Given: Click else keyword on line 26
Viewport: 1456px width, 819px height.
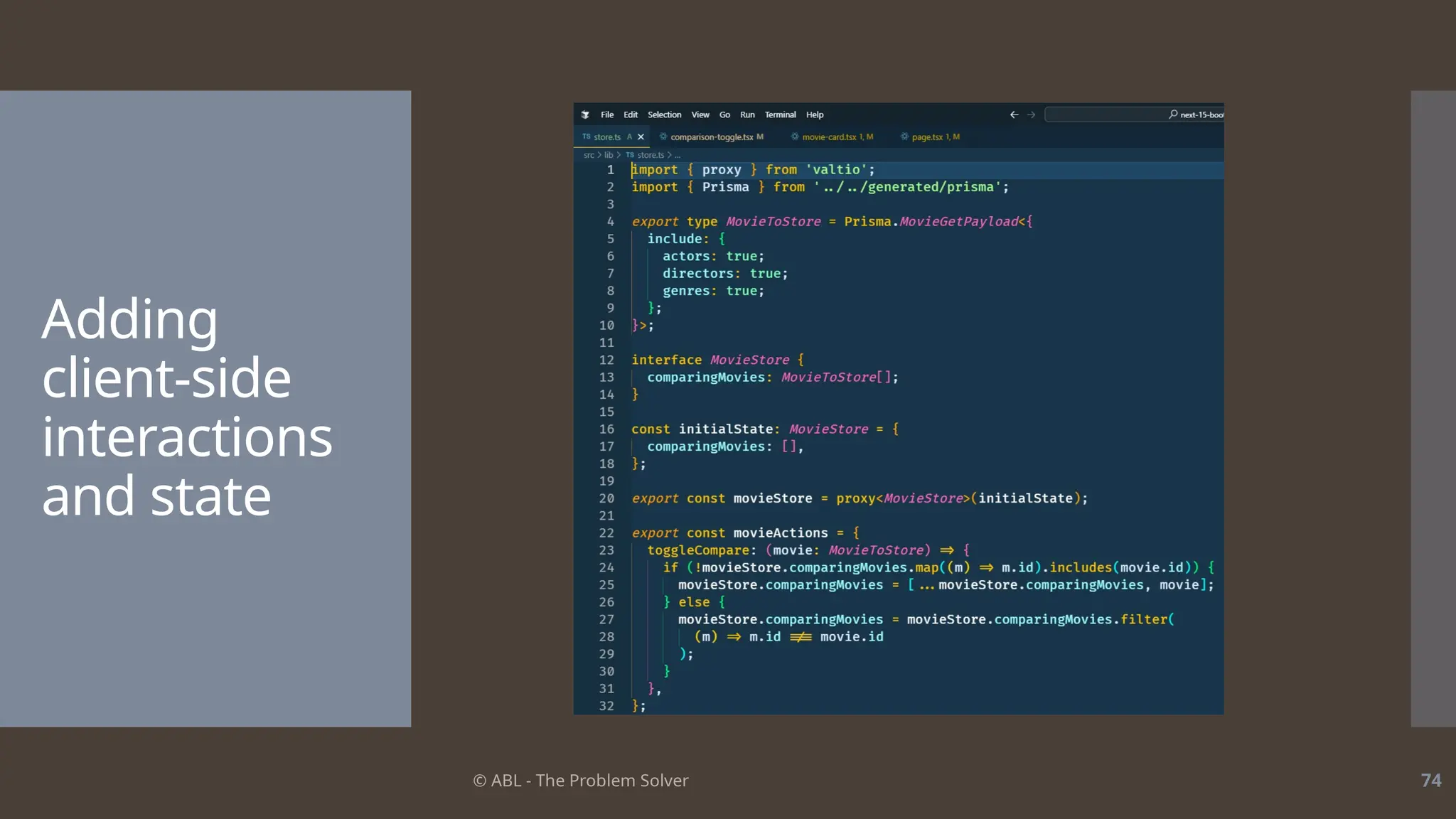Looking at the screenshot, I should [x=693, y=602].
